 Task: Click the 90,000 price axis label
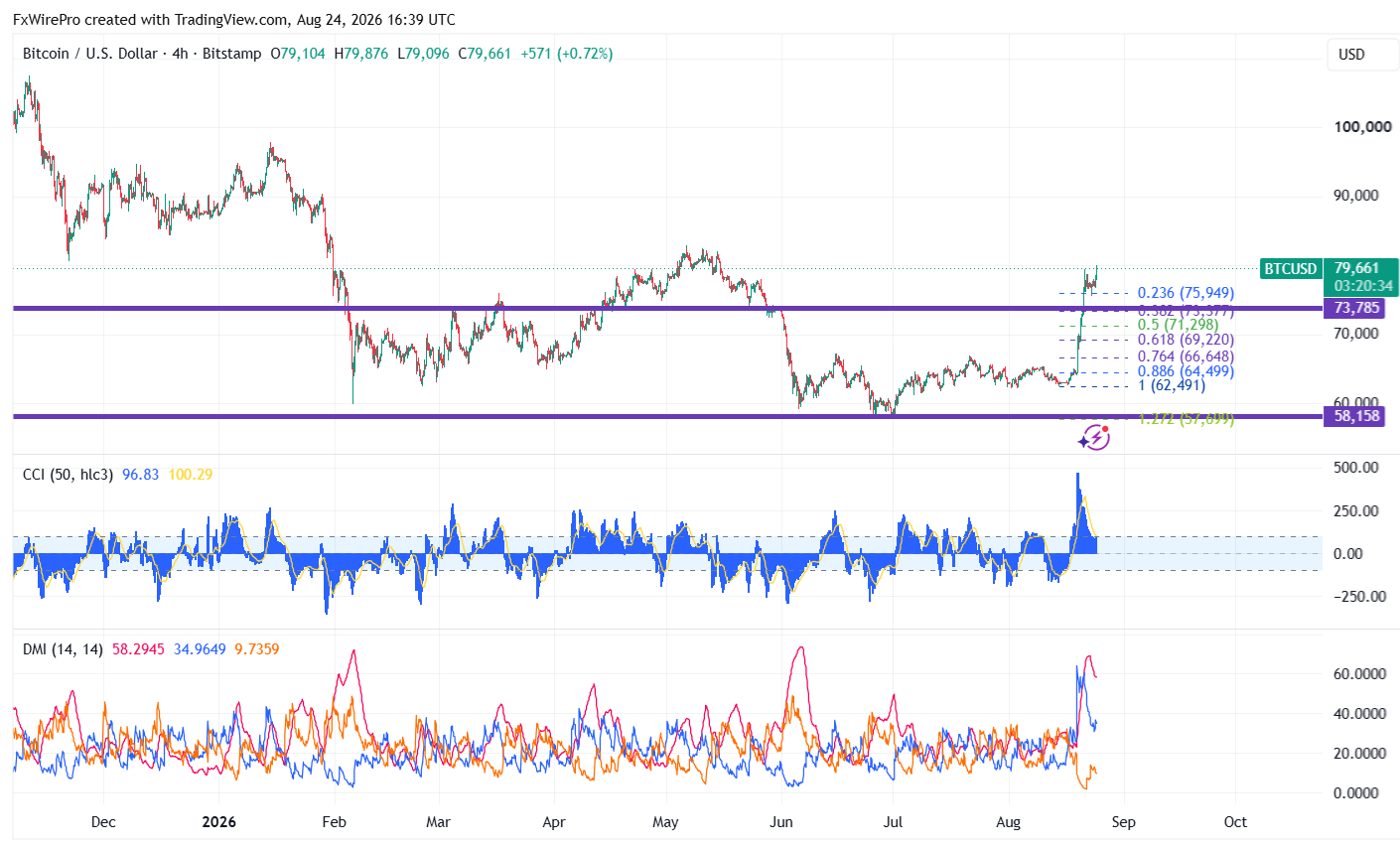click(x=1356, y=196)
